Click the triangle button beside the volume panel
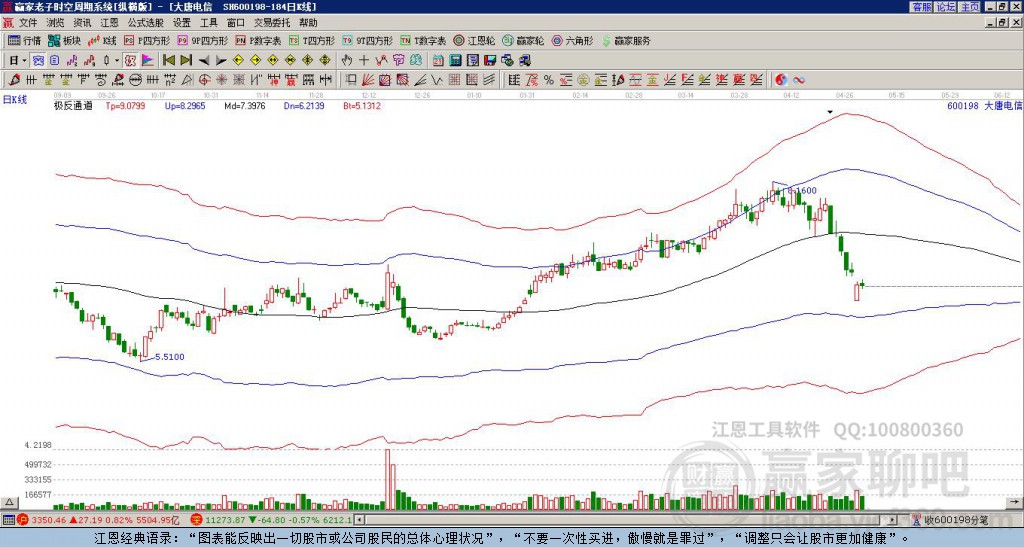The height and width of the screenshot is (548, 1024). pyautogui.click(x=9, y=502)
